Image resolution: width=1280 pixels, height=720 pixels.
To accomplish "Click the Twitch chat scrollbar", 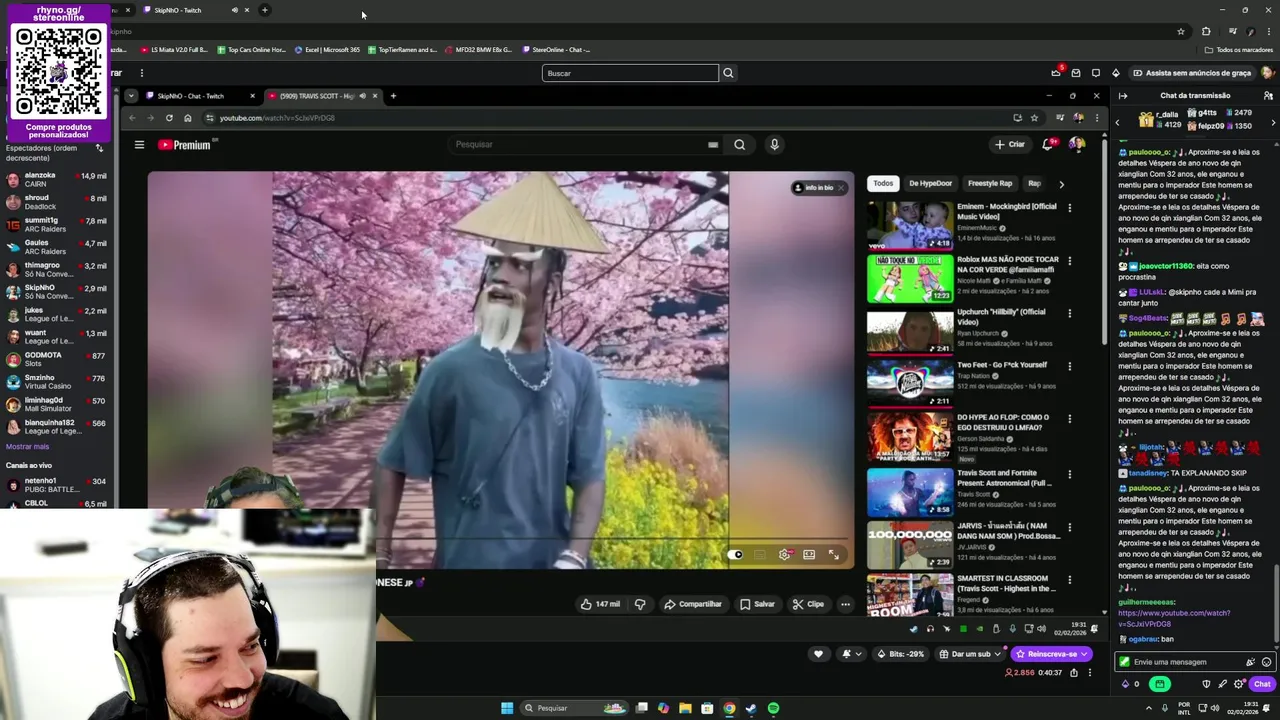I will pyautogui.click(x=1275, y=605).
